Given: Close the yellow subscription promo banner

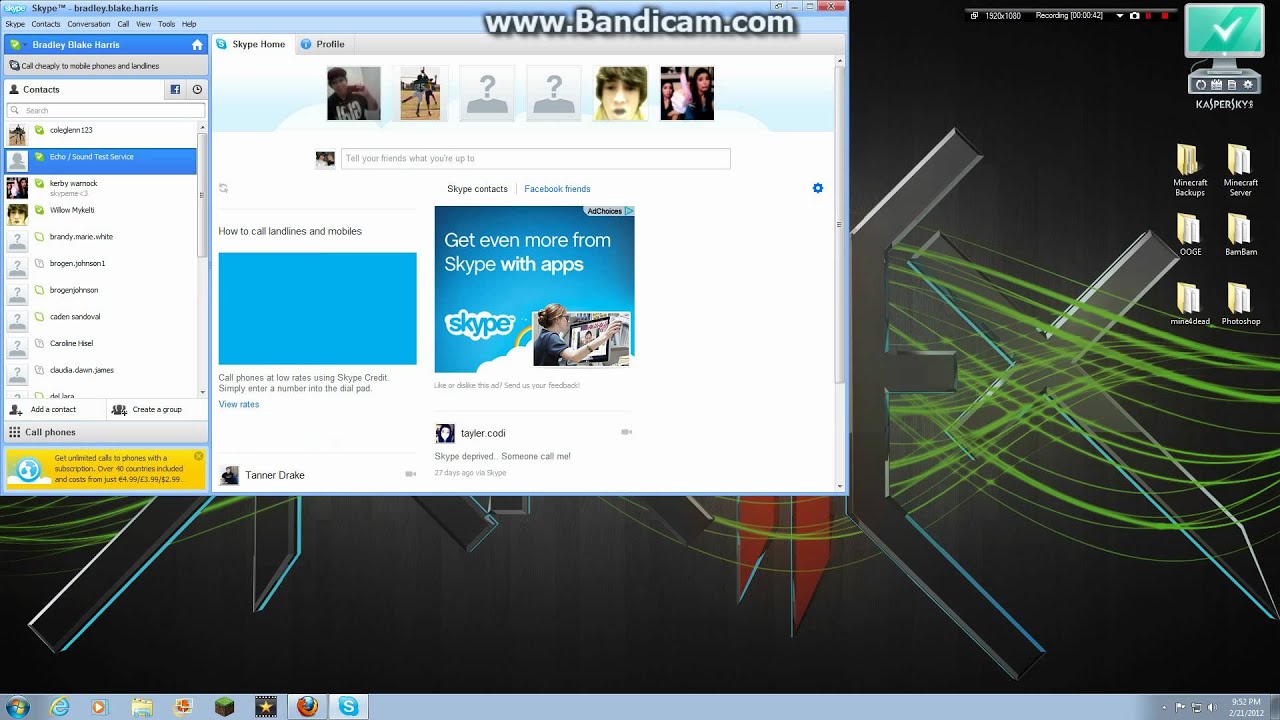Looking at the screenshot, I should click(198, 456).
